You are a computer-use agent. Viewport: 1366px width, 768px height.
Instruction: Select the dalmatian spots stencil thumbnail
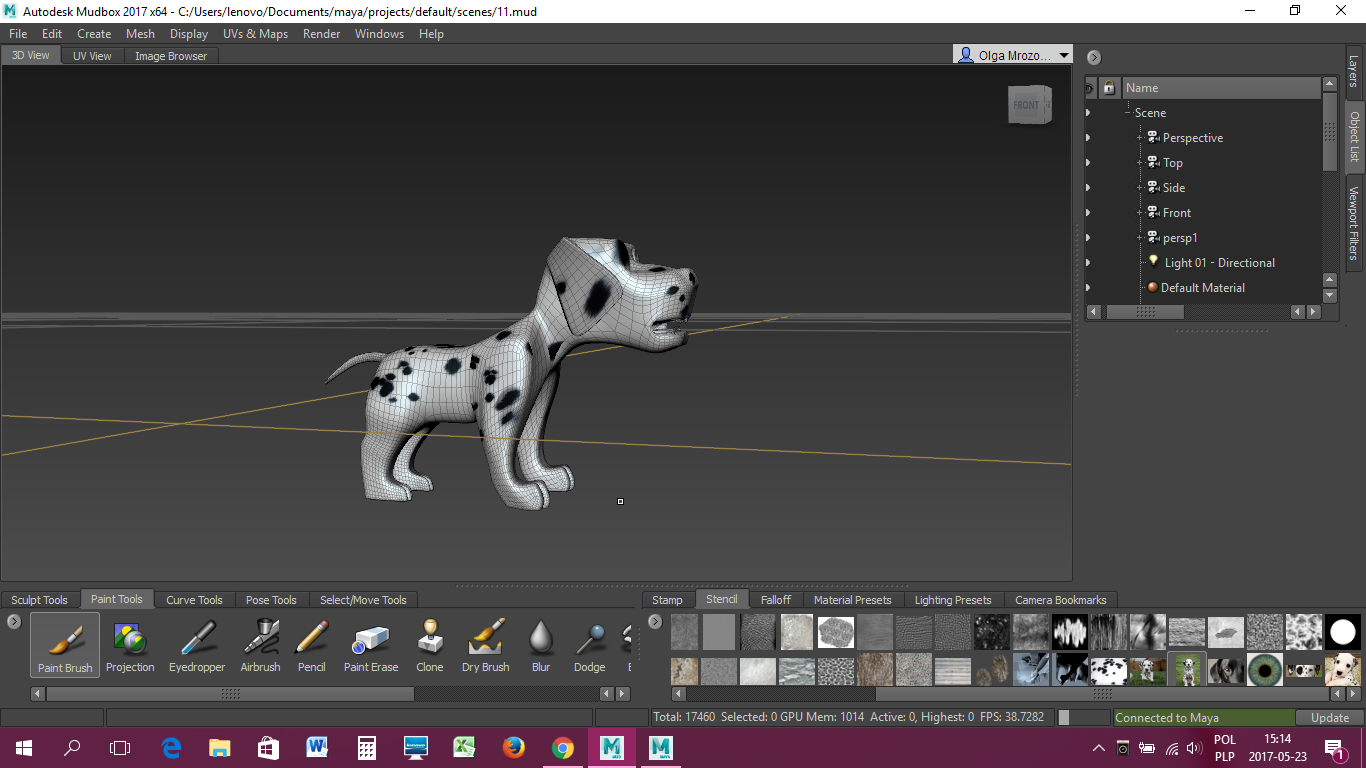(x=1109, y=670)
